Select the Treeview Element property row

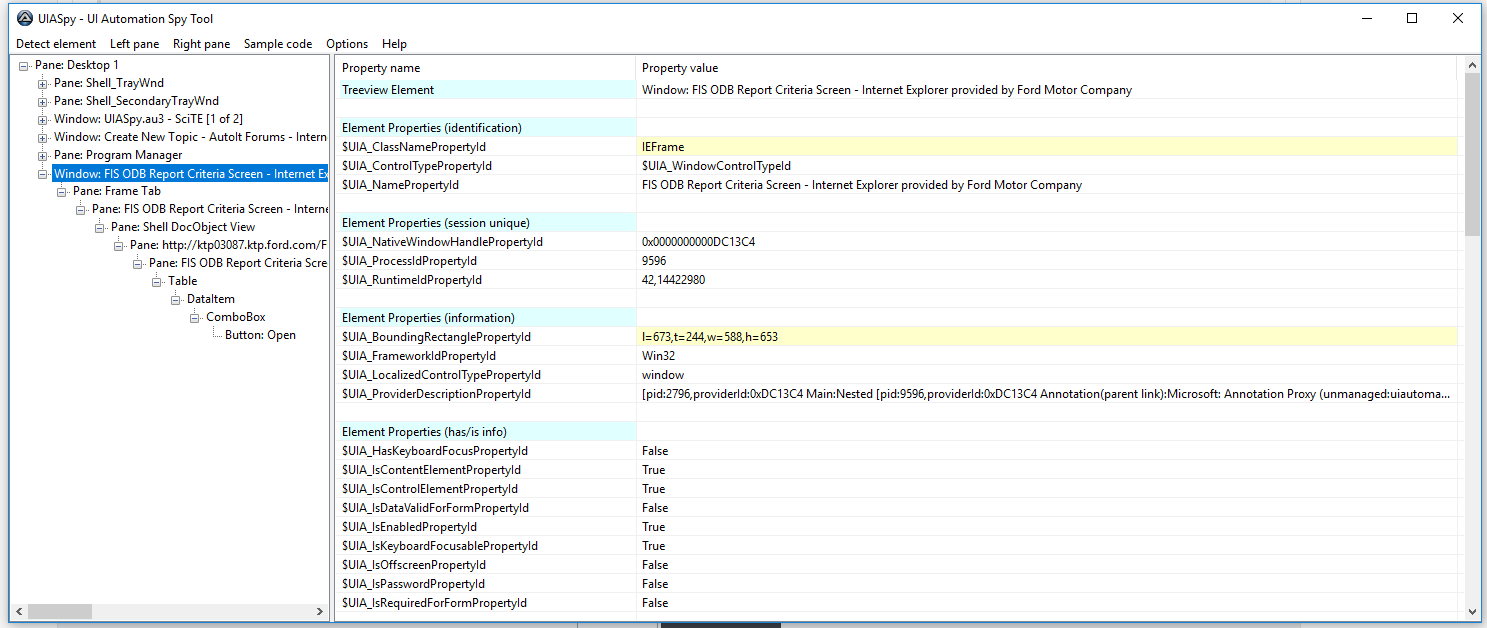coord(897,90)
